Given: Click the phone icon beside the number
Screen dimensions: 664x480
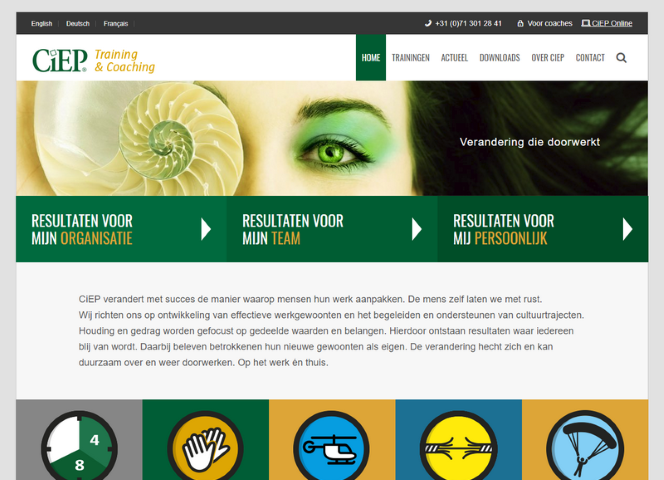Looking at the screenshot, I should (428, 23).
